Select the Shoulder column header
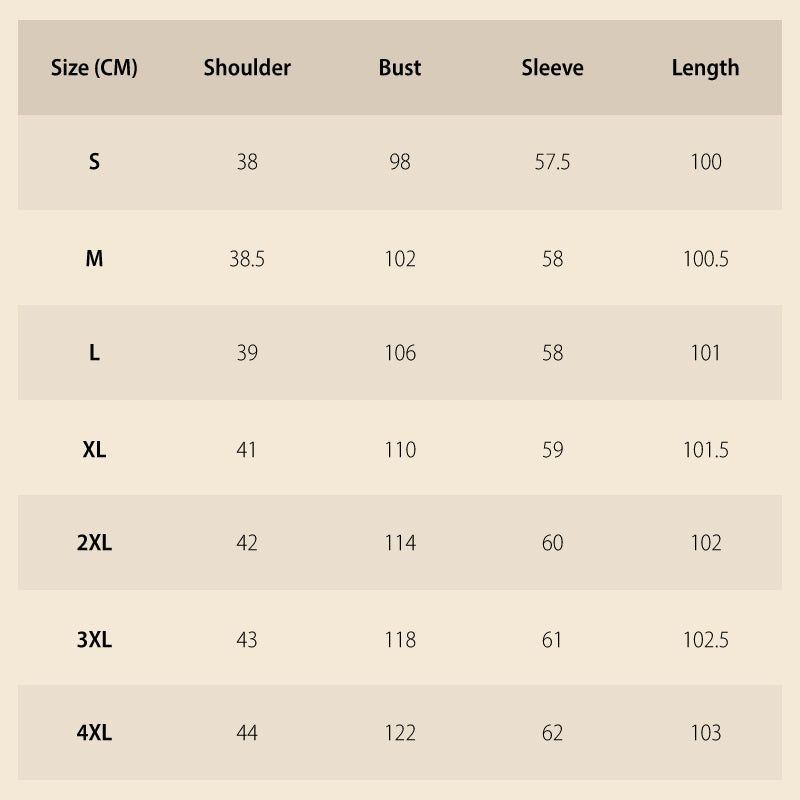The width and height of the screenshot is (800, 800). (x=247, y=68)
